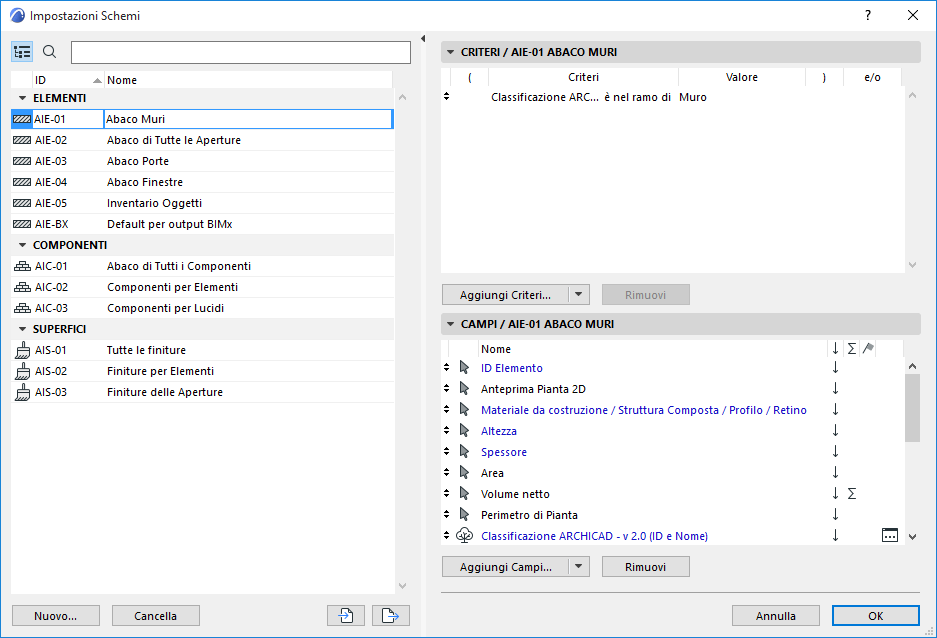Click the Nuovo button
Image resolution: width=937 pixels, height=638 pixels.
(x=56, y=616)
